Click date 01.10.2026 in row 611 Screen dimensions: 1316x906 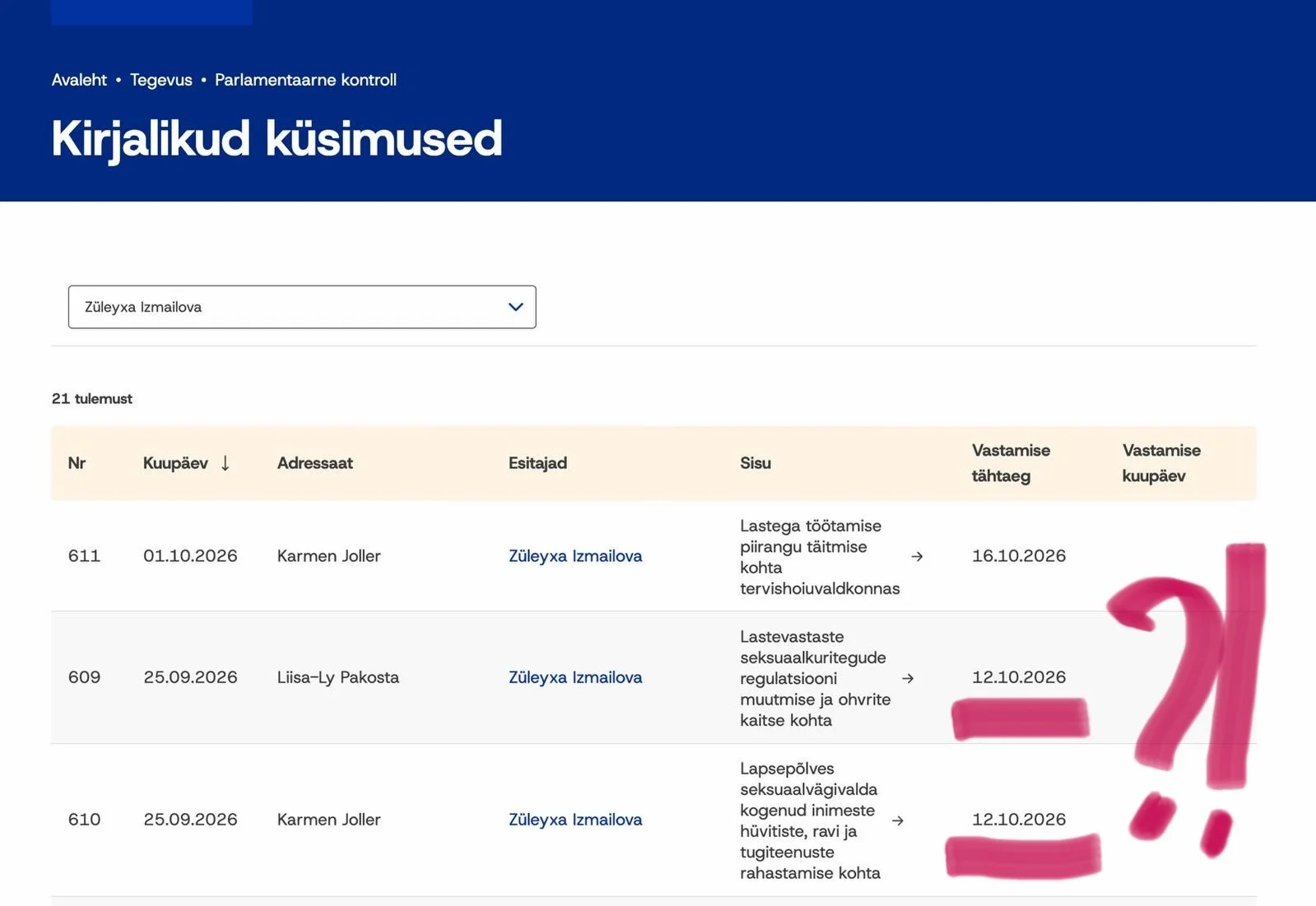coord(190,556)
